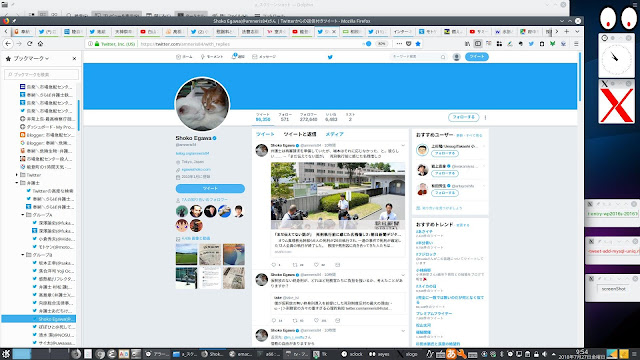Click the blue ツイート button in header

click(x=477, y=57)
